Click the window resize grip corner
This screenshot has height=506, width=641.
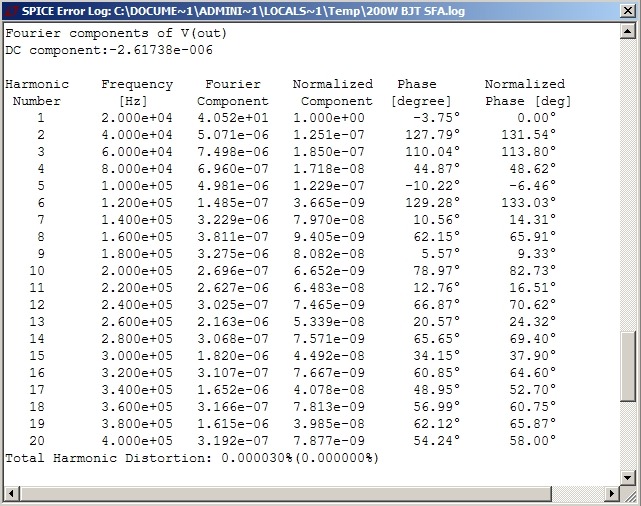click(628, 494)
